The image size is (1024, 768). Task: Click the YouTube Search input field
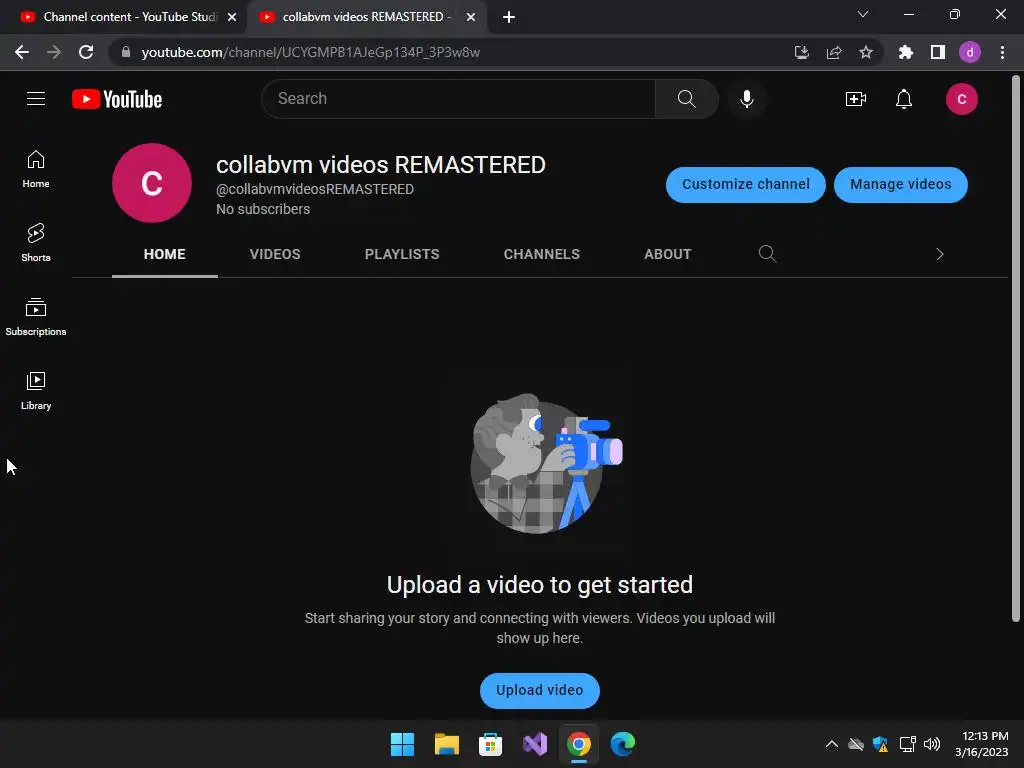click(458, 99)
